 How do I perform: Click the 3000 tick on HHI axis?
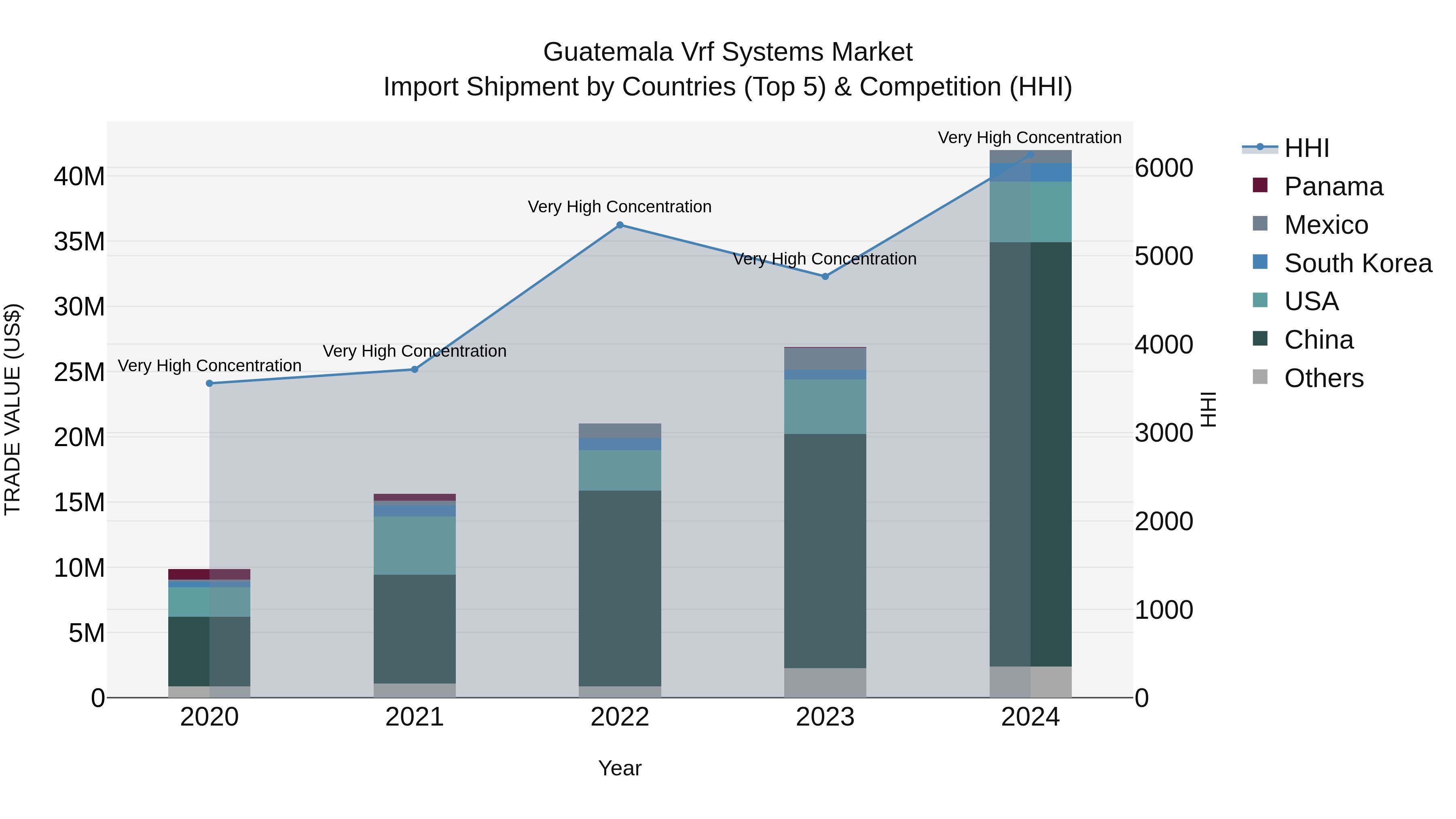[1164, 433]
